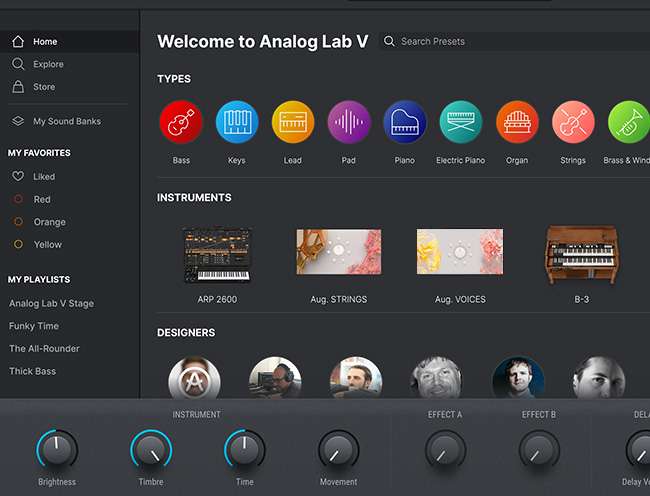650x496 pixels.
Task: Select the Arturia logo designer avatar
Action: (194, 378)
